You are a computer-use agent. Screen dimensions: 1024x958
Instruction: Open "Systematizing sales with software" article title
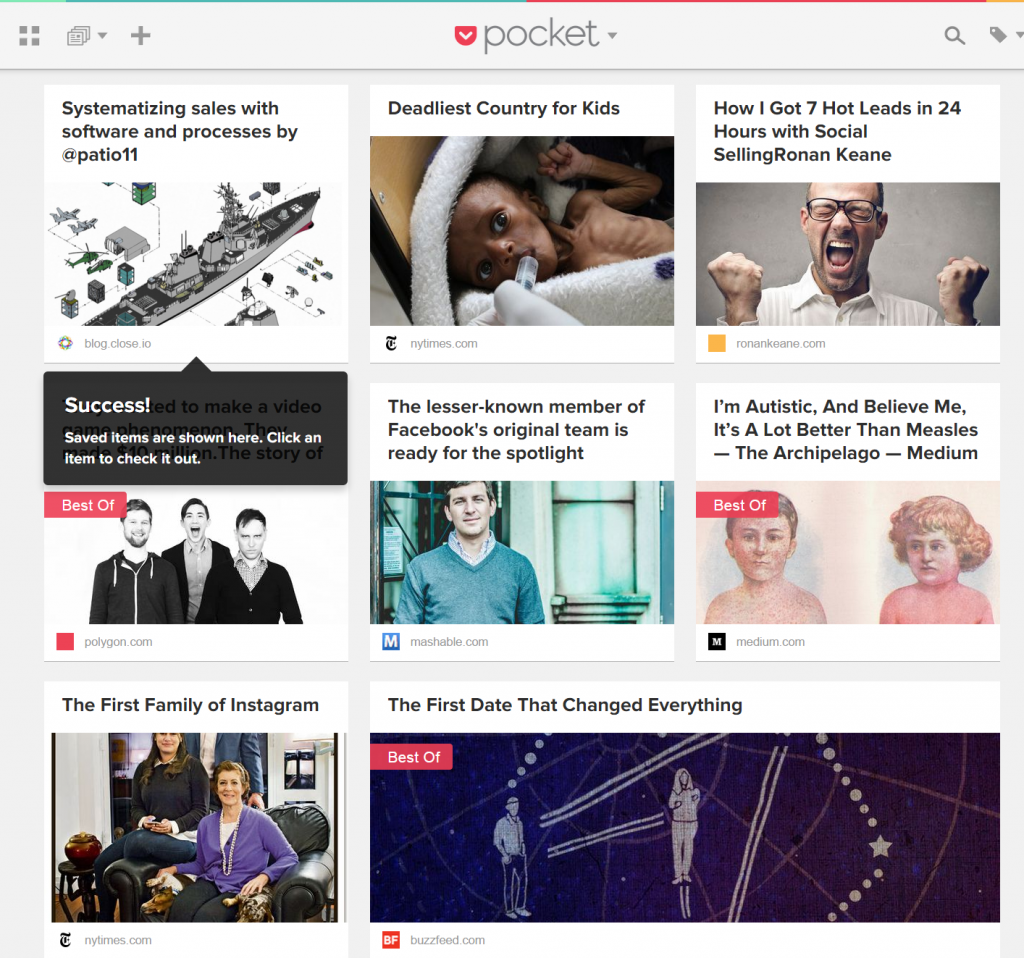(180, 131)
